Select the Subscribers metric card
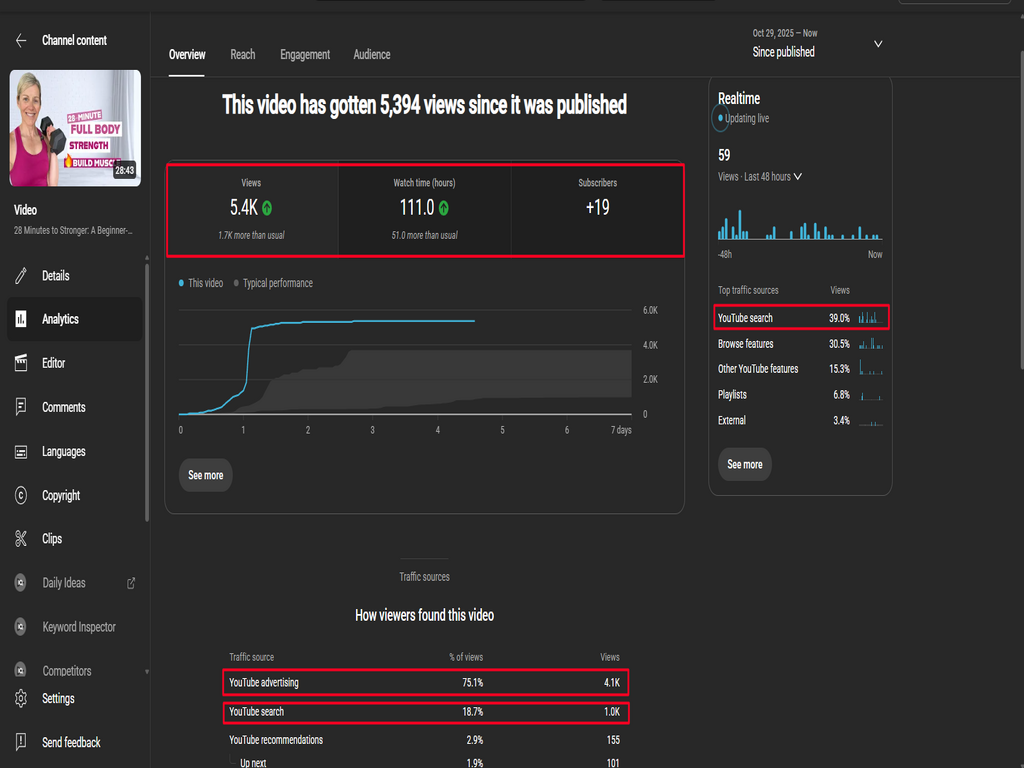This screenshot has width=1024, height=768. pos(597,210)
